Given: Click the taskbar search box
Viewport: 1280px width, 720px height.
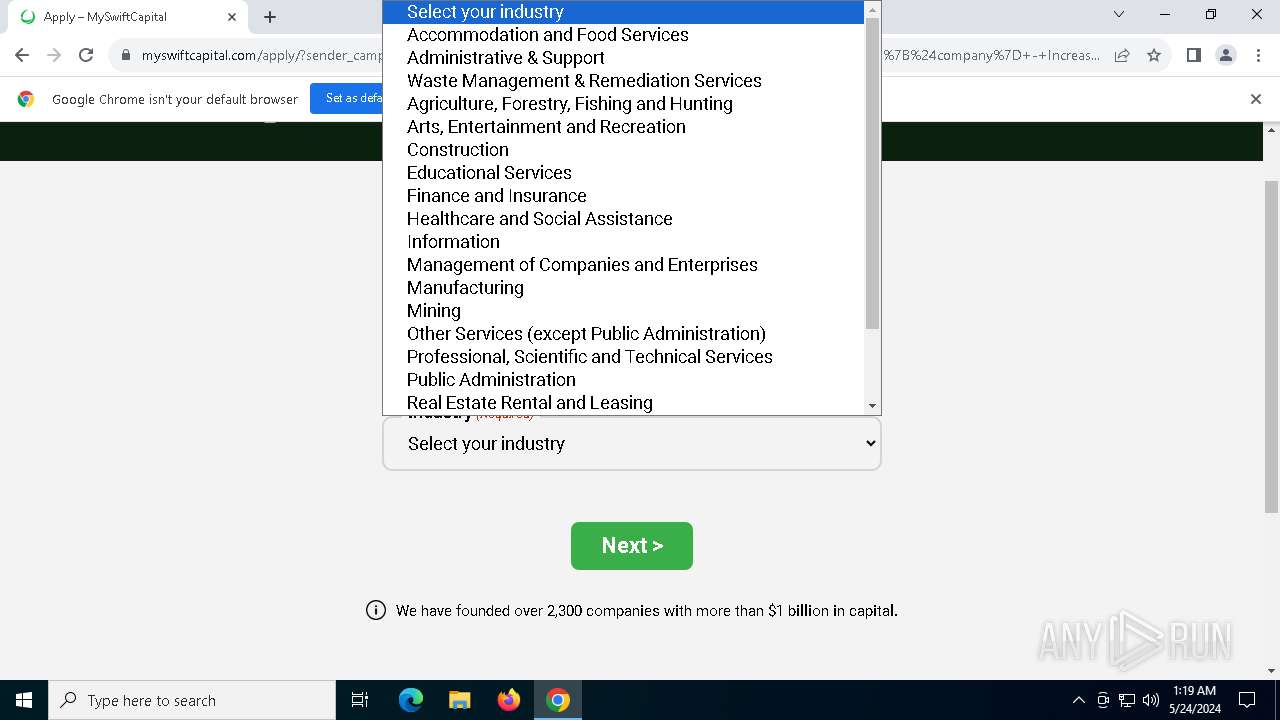Looking at the screenshot, I should tap(192, 700).
